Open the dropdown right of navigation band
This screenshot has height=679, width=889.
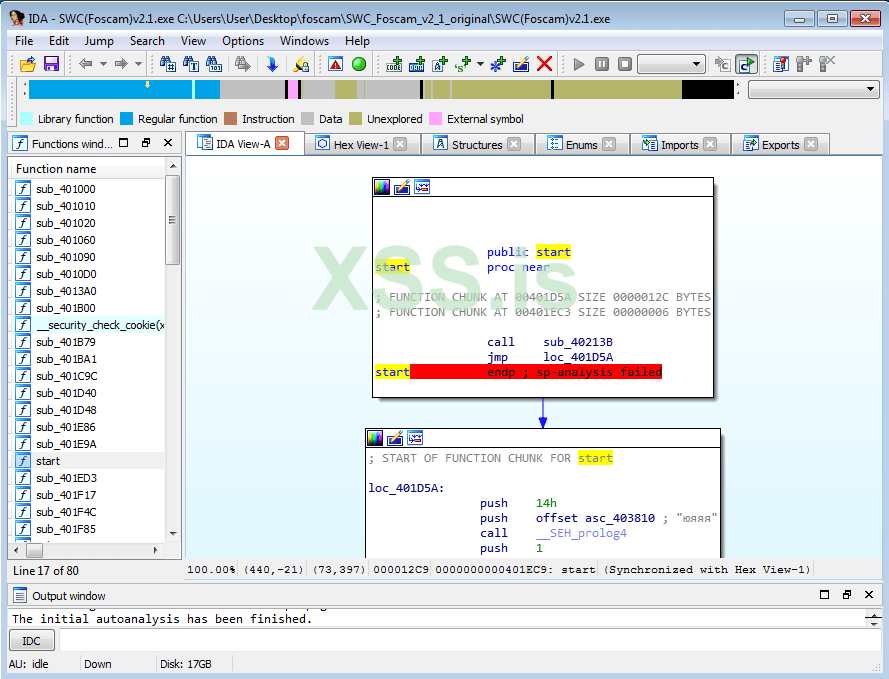pos(815,90)
